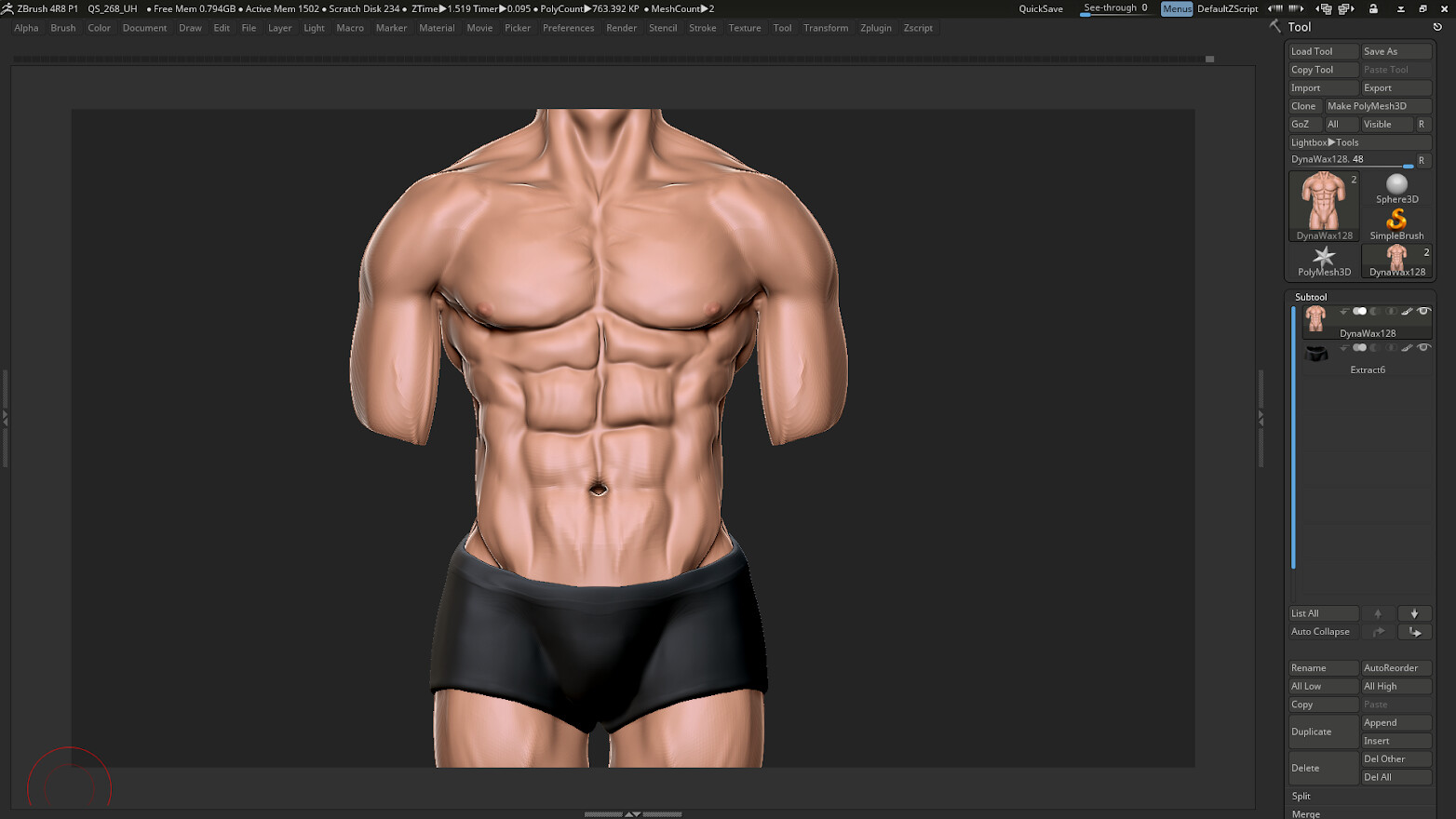Toggle visibility of the DynaWax128 subtool

(x=1424, y=311)
